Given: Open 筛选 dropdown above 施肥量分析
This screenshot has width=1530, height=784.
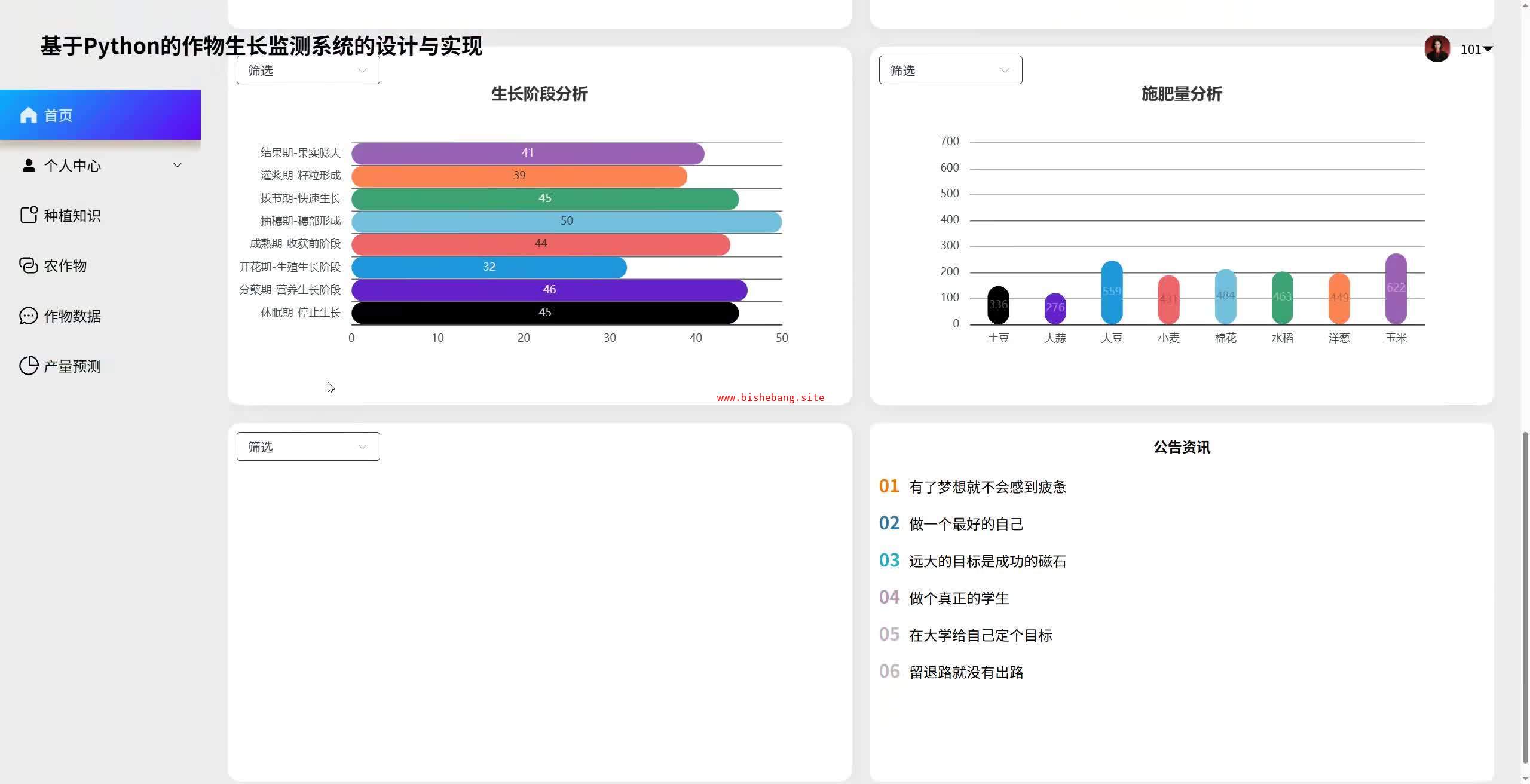Looking at the screenshot, I should tap(950, 70).
